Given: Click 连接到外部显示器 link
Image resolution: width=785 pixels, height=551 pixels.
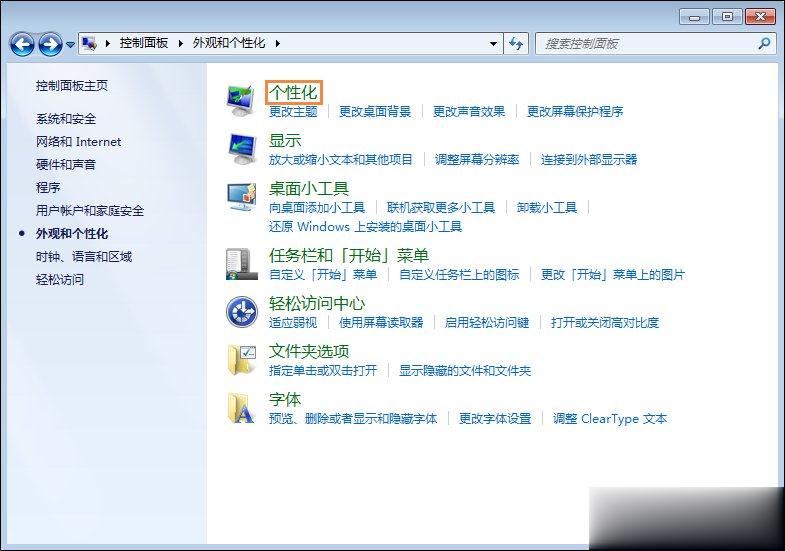Looking at the screenshot, I should click(589, 160).
